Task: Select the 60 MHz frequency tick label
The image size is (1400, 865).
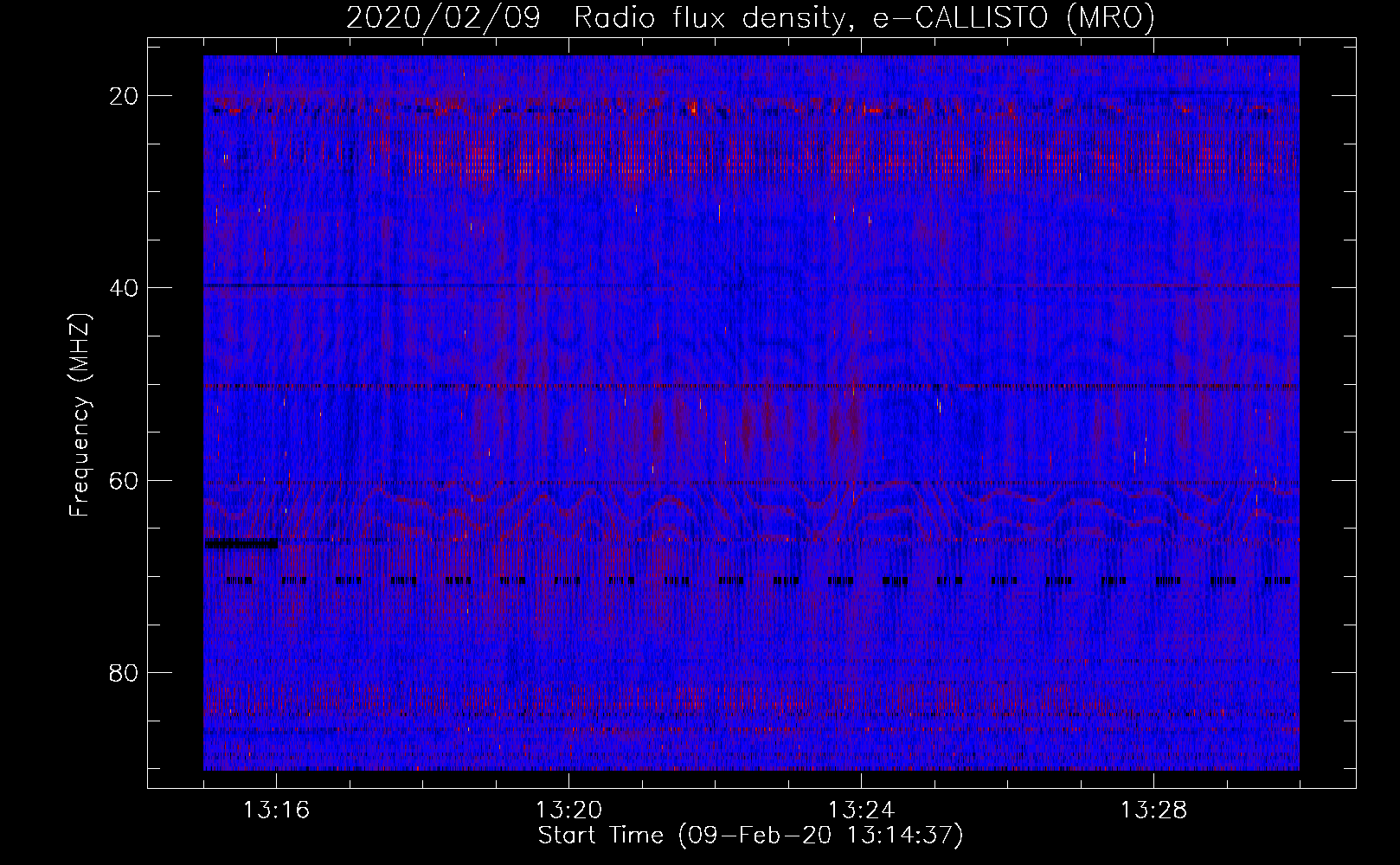Action: click(125, 480)
